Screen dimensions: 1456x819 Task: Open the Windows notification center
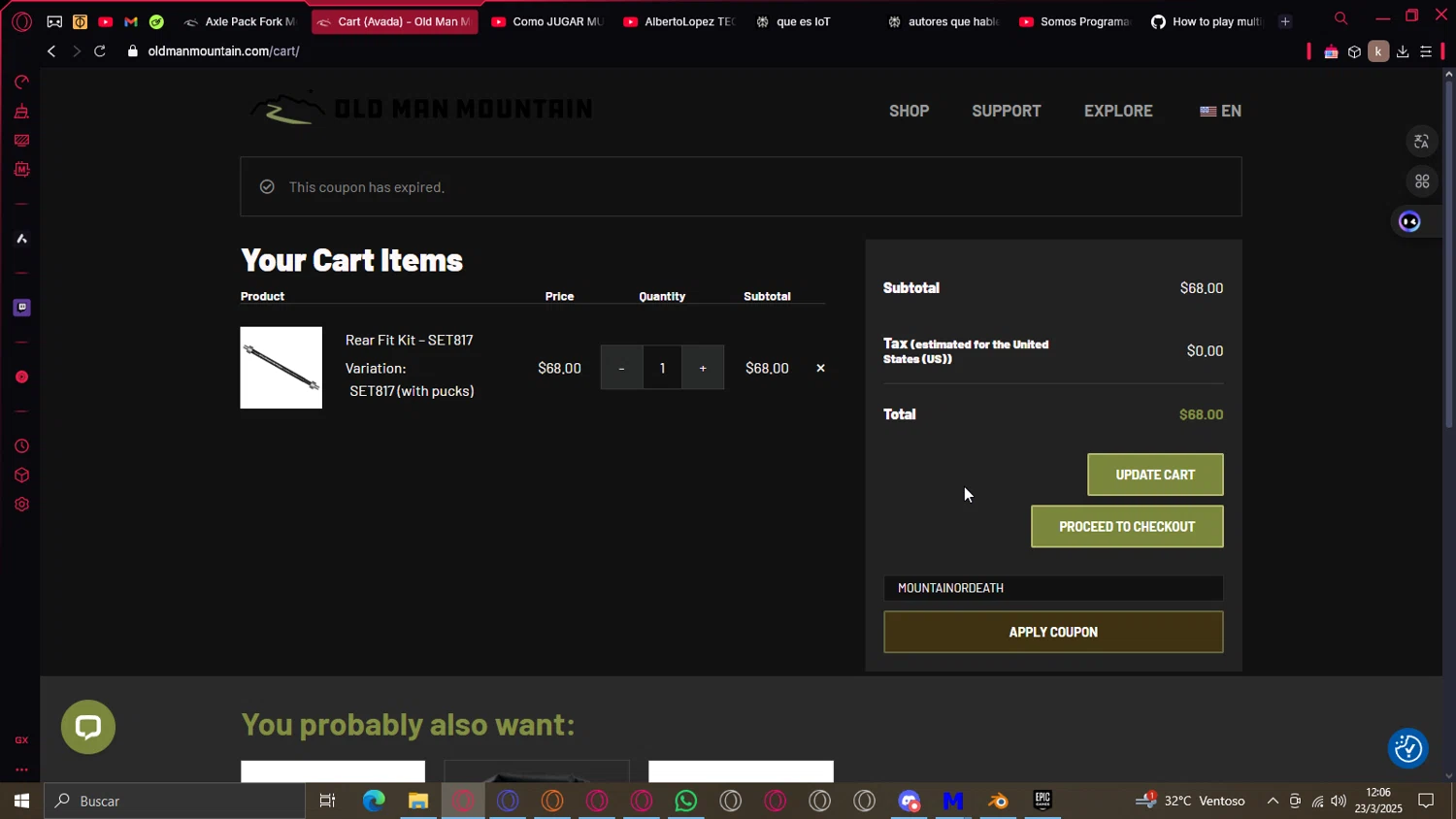[x=1427, y=801]
